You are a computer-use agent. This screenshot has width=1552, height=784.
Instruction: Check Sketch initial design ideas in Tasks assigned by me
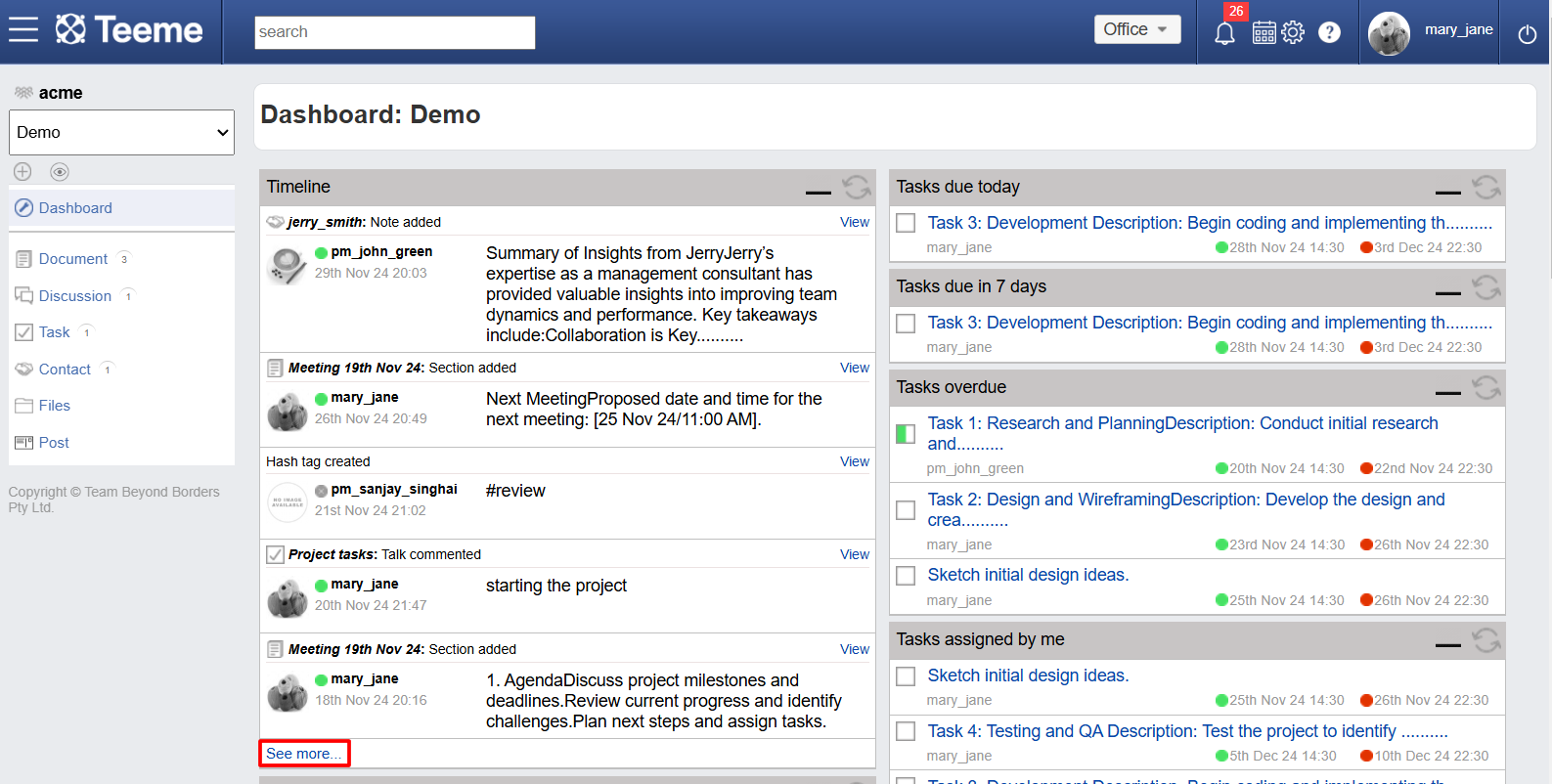(x=906, y=676)
